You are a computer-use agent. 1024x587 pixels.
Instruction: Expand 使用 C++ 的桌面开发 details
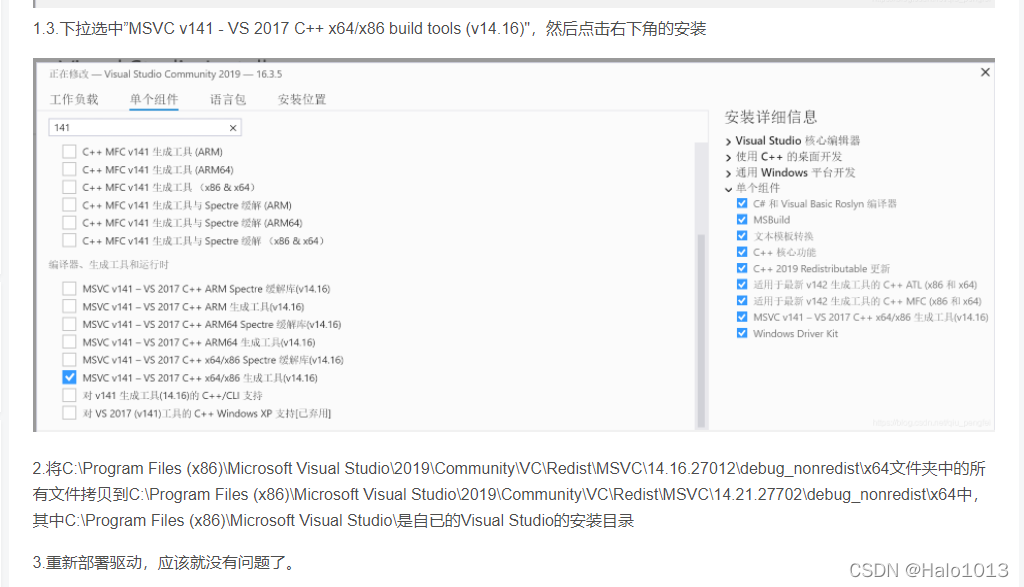[728, 157]
